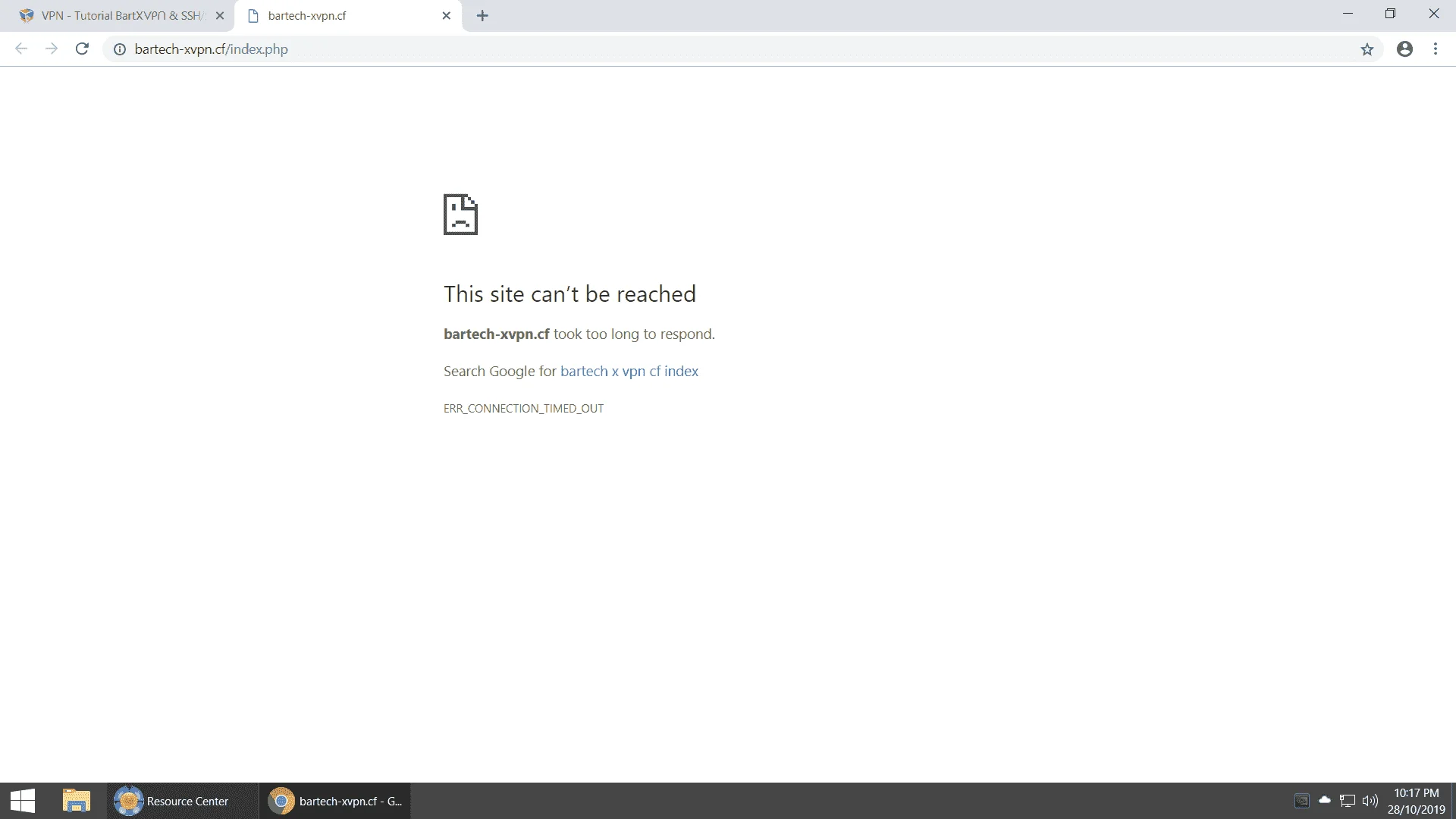
Task: Open the network tray icon
Action: point(1348,801)
